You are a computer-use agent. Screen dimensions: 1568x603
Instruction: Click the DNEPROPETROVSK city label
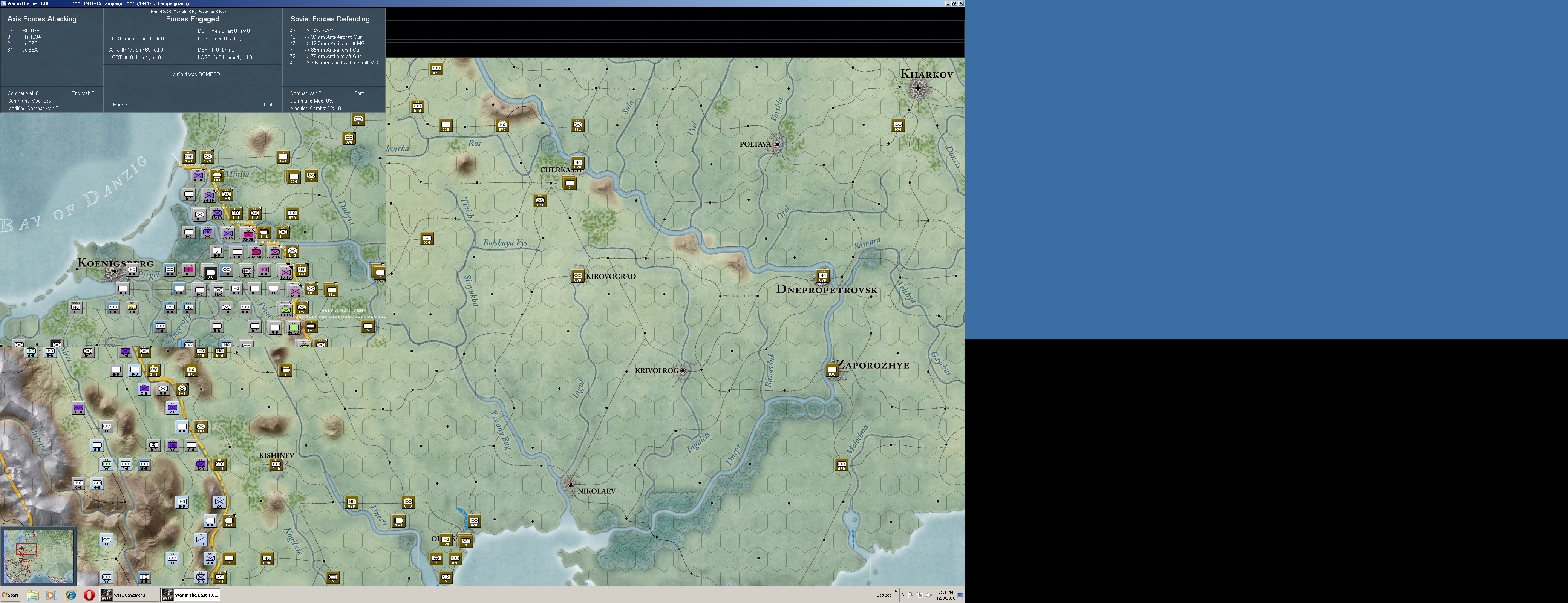pos(827,290)
